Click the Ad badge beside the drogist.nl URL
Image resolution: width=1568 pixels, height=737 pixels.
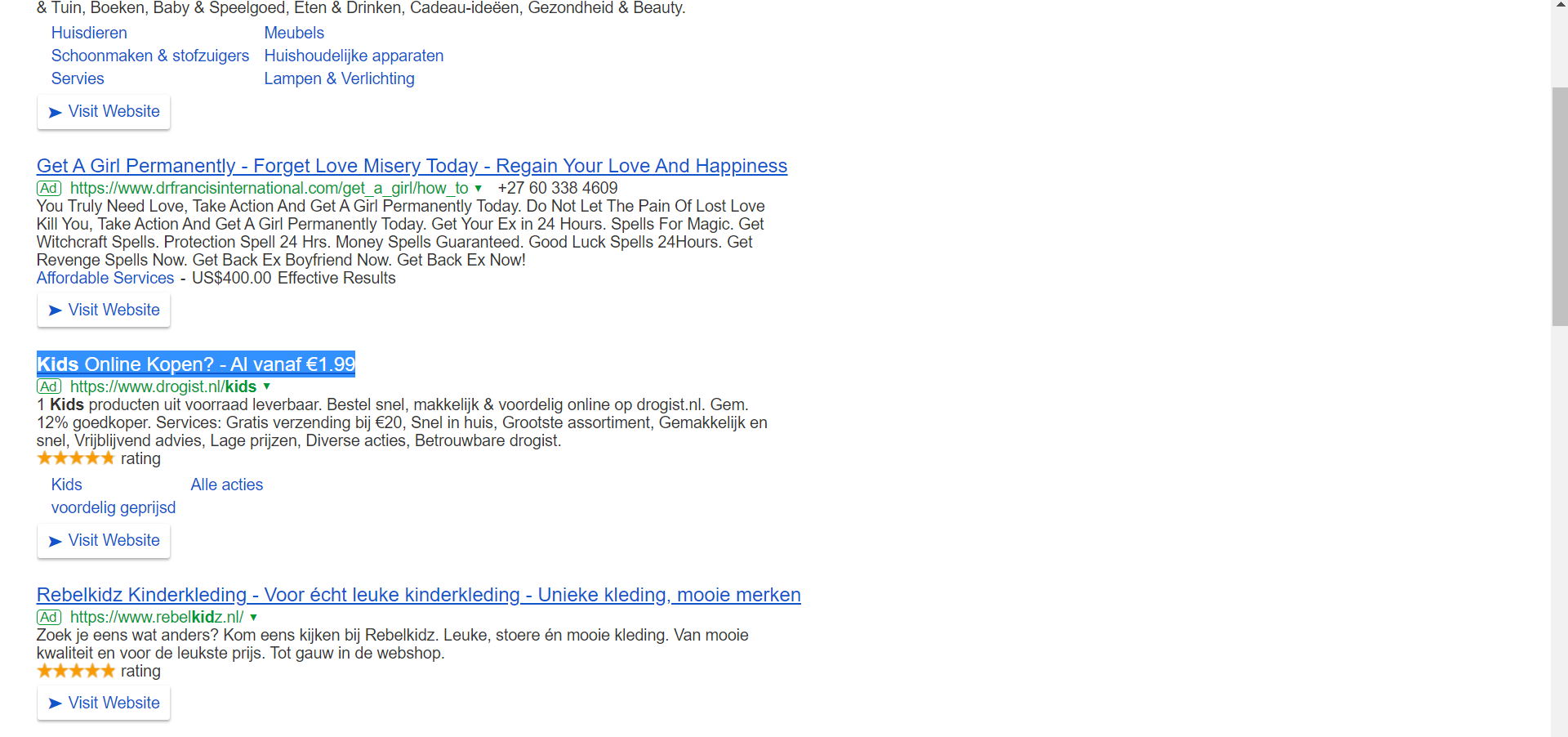[x=49, y=387]
